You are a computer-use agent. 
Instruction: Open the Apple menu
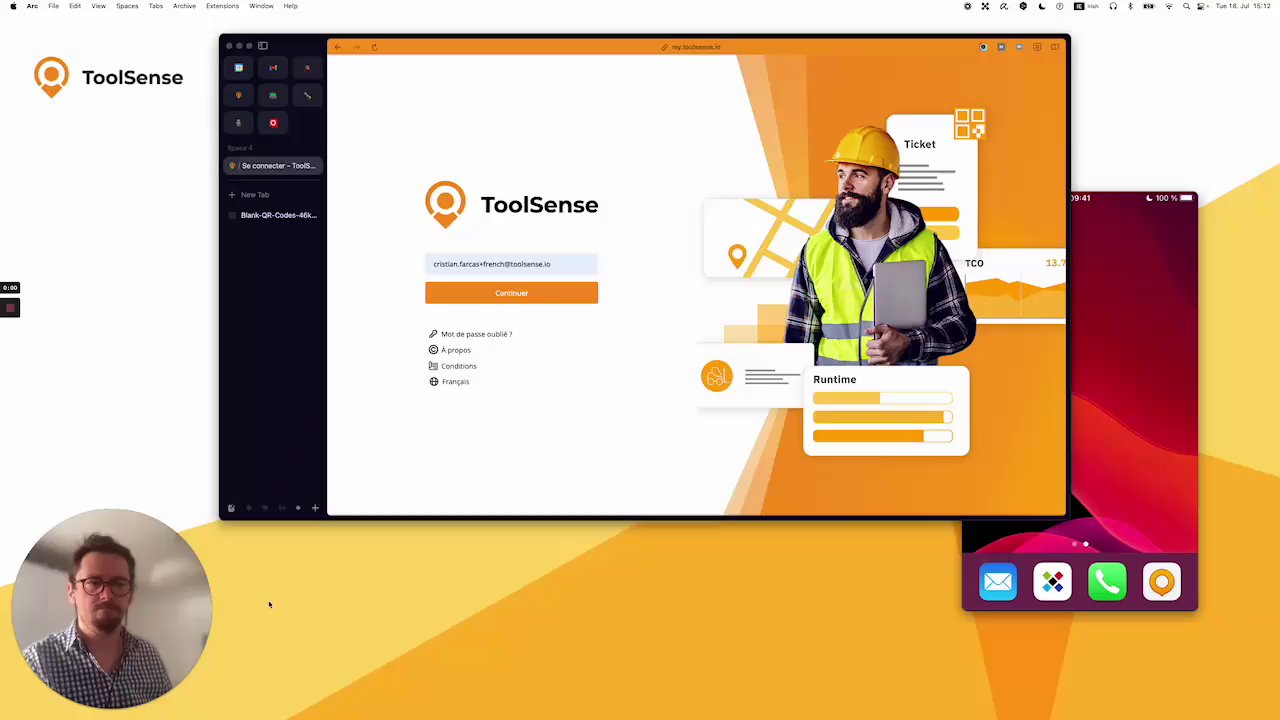coord(13,6)
